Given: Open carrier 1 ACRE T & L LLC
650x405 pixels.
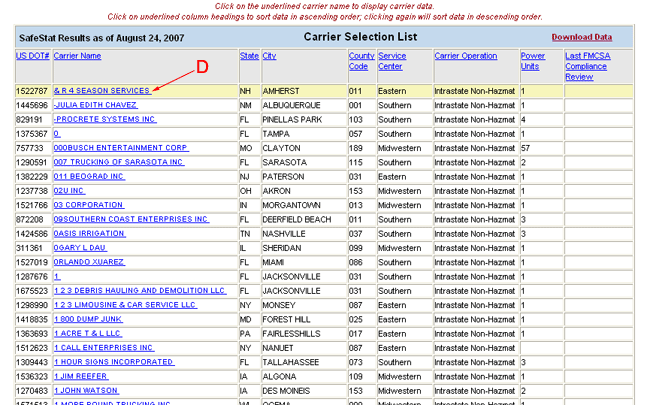Looking at the screenshot, I should click(88, 334).
